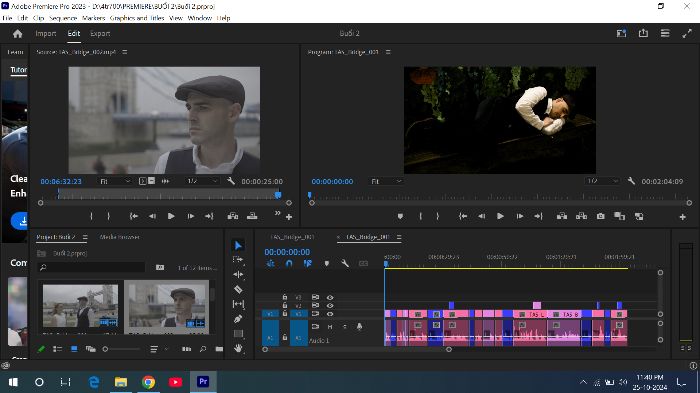Expand Source monitor overflow chevrons
The width and height of the screenshot is (700, 393).
pos(277,213)
